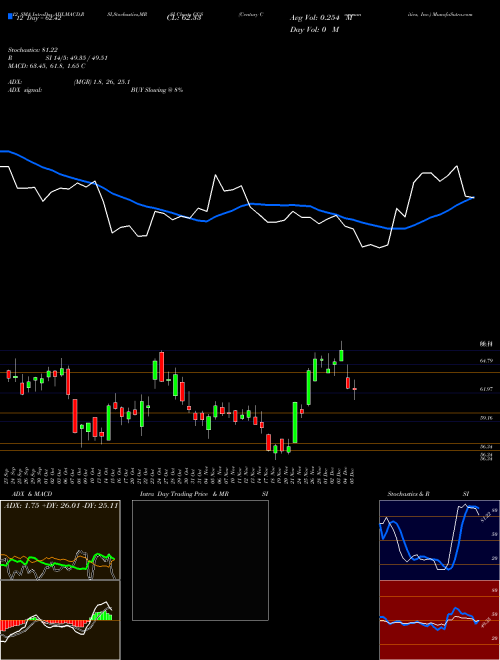Click the 'SI 14/3: 49.35 / 49.51' value
This screenshot has width=500, height=660.
pos(76,58)
